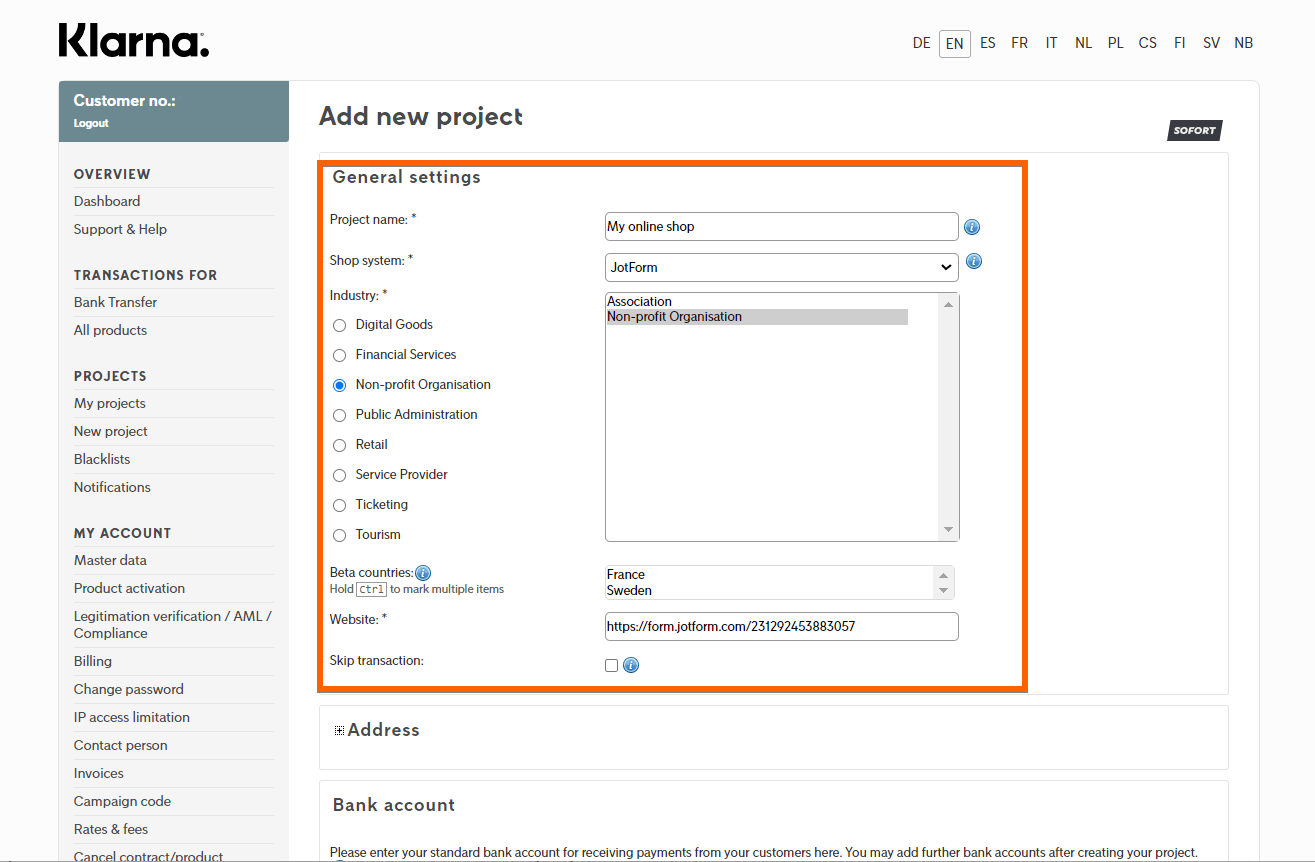Click info icon beside Skip transaction checkbox
The image size is (1315, 862).
(x=630, y=665)
